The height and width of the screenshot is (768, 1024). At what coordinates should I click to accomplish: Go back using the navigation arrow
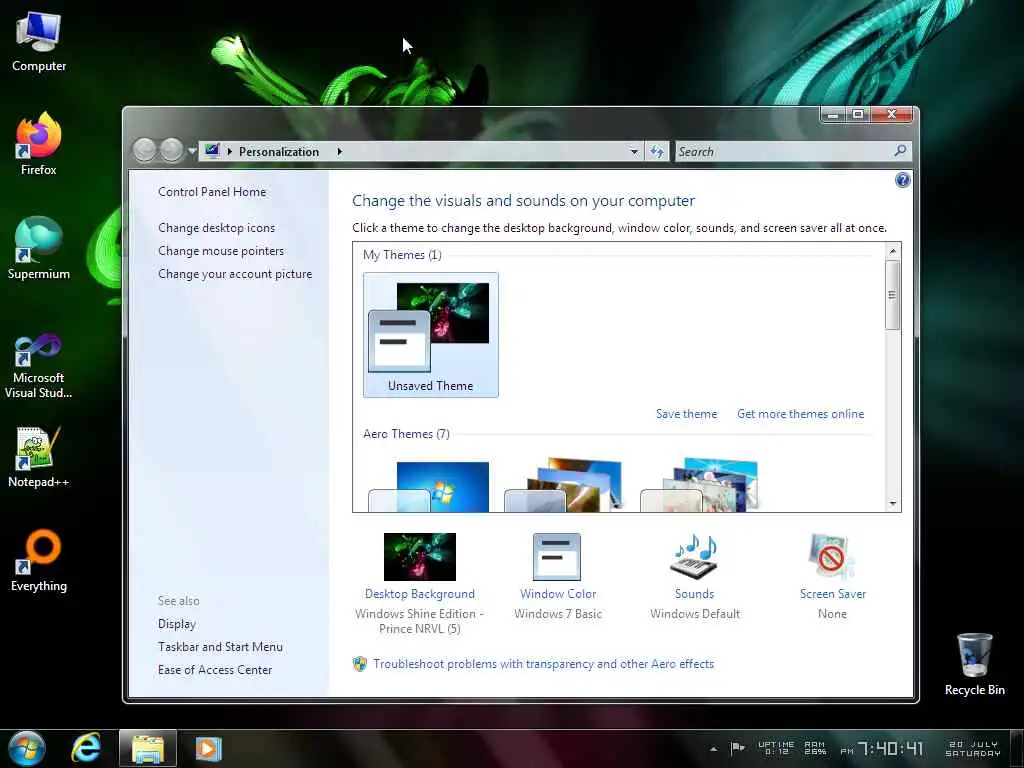click(x=144, y=150)
